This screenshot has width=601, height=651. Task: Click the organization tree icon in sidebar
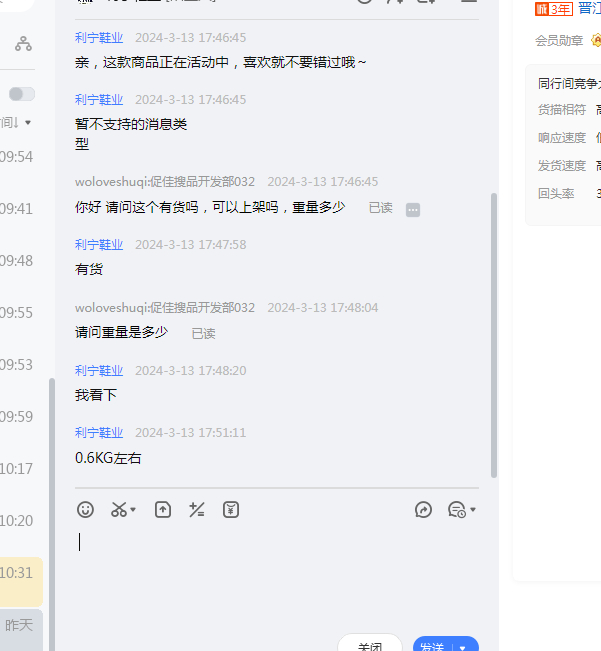[23, 44]
